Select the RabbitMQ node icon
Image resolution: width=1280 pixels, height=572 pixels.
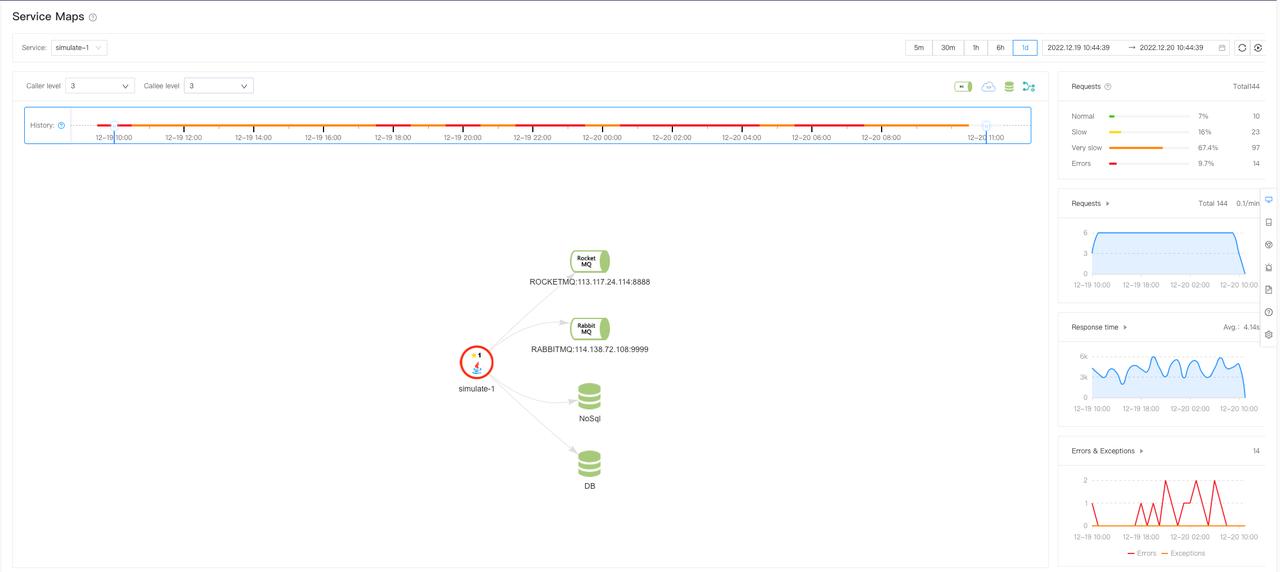(590, 328)
